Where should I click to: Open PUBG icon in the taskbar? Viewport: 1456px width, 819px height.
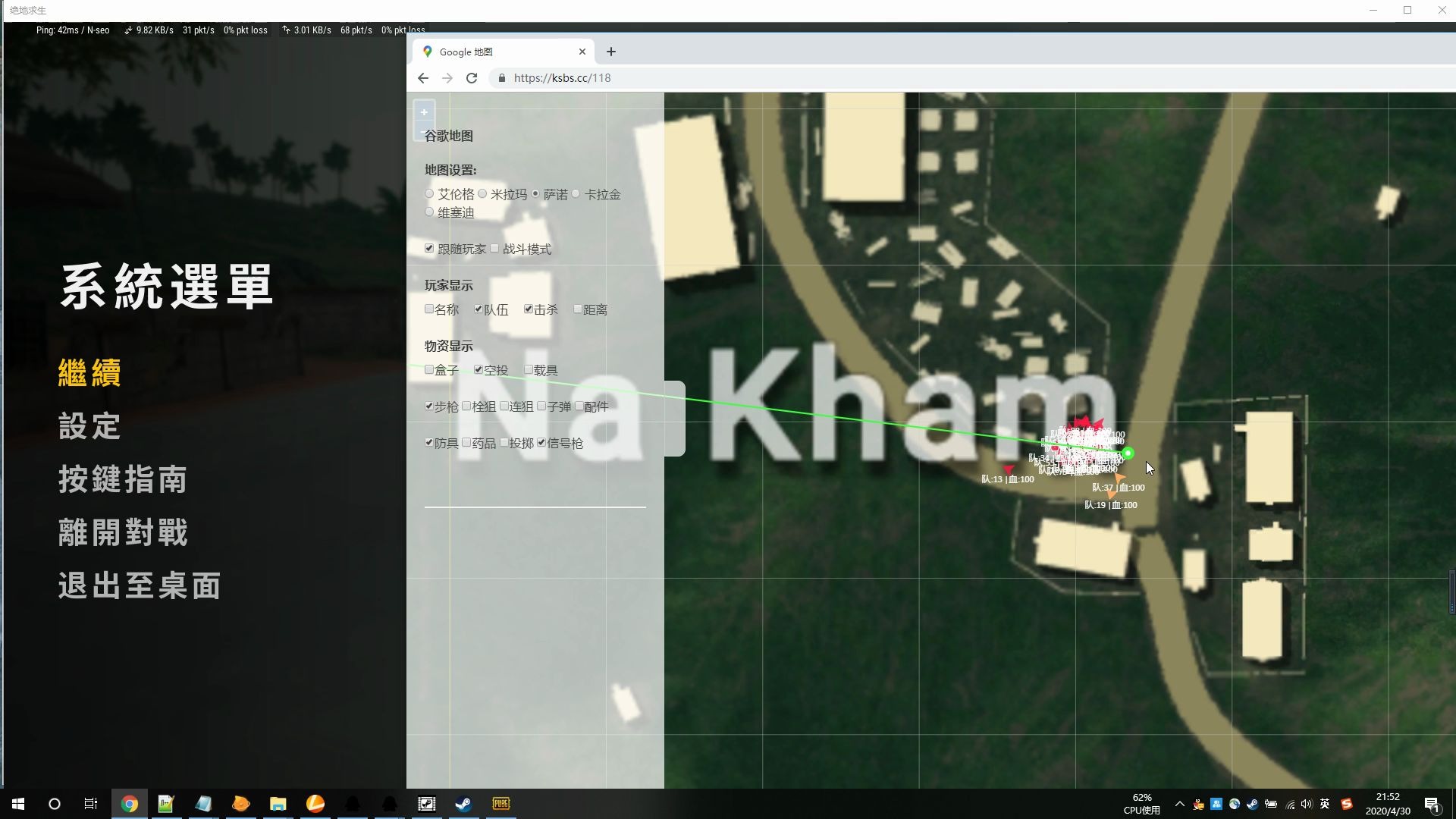(501, 804)
